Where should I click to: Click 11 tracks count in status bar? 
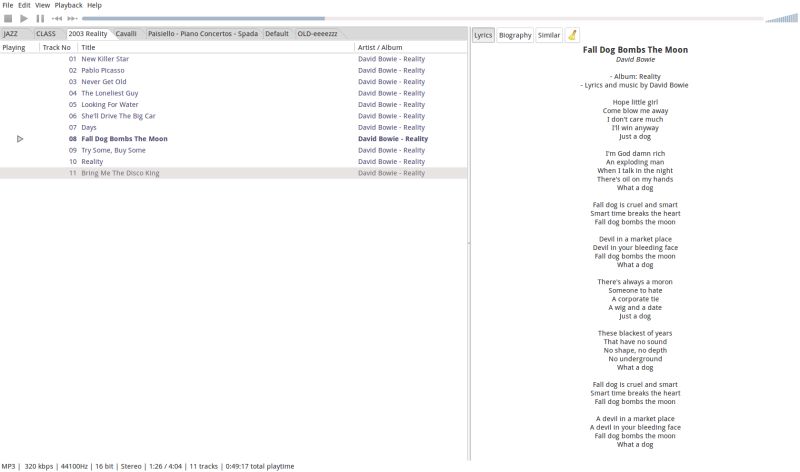(204, 466)
